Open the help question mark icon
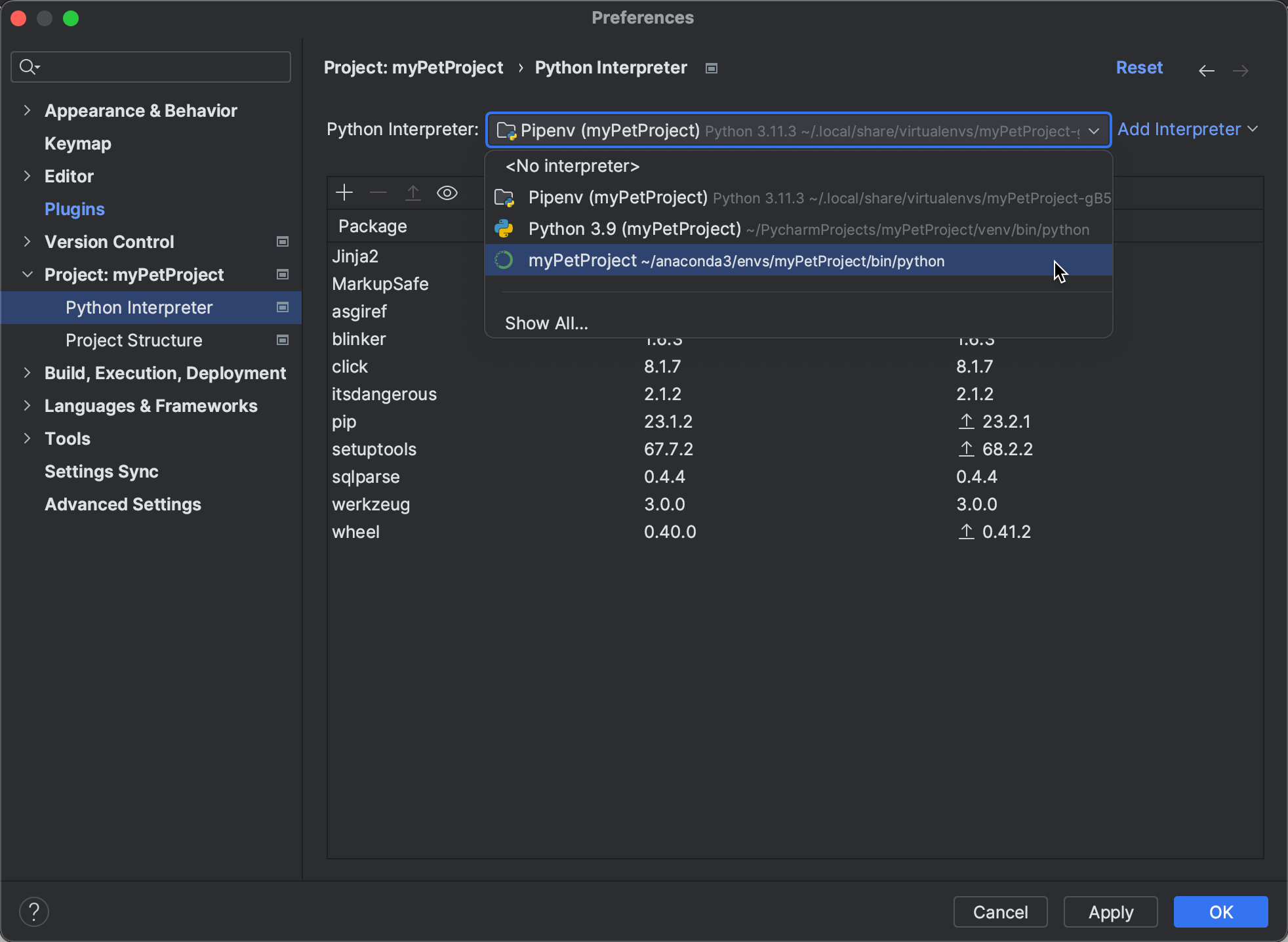Image resolution: width=1288 pixels, height=942 pixels. tap(34, 911)
